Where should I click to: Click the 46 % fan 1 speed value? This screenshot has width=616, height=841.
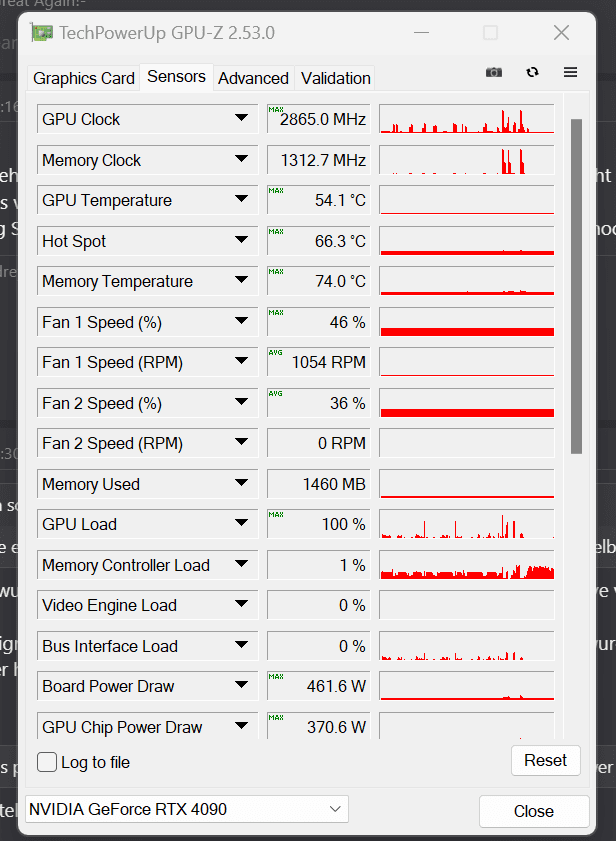(x=319, y=321)
